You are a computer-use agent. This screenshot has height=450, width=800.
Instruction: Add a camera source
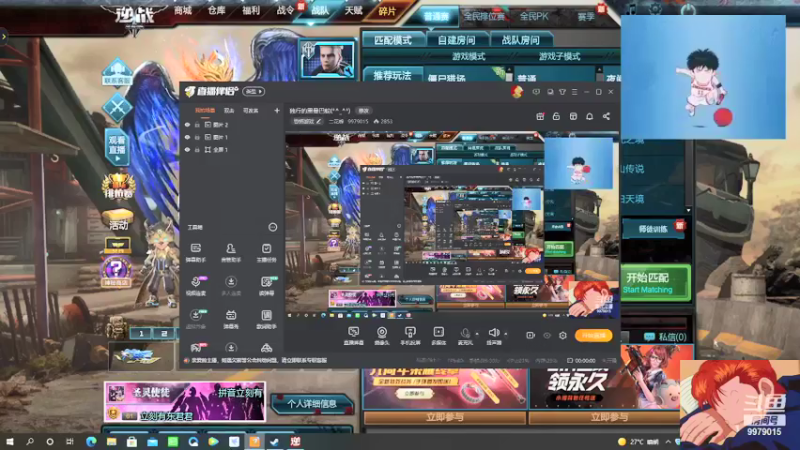pos(382,336)
